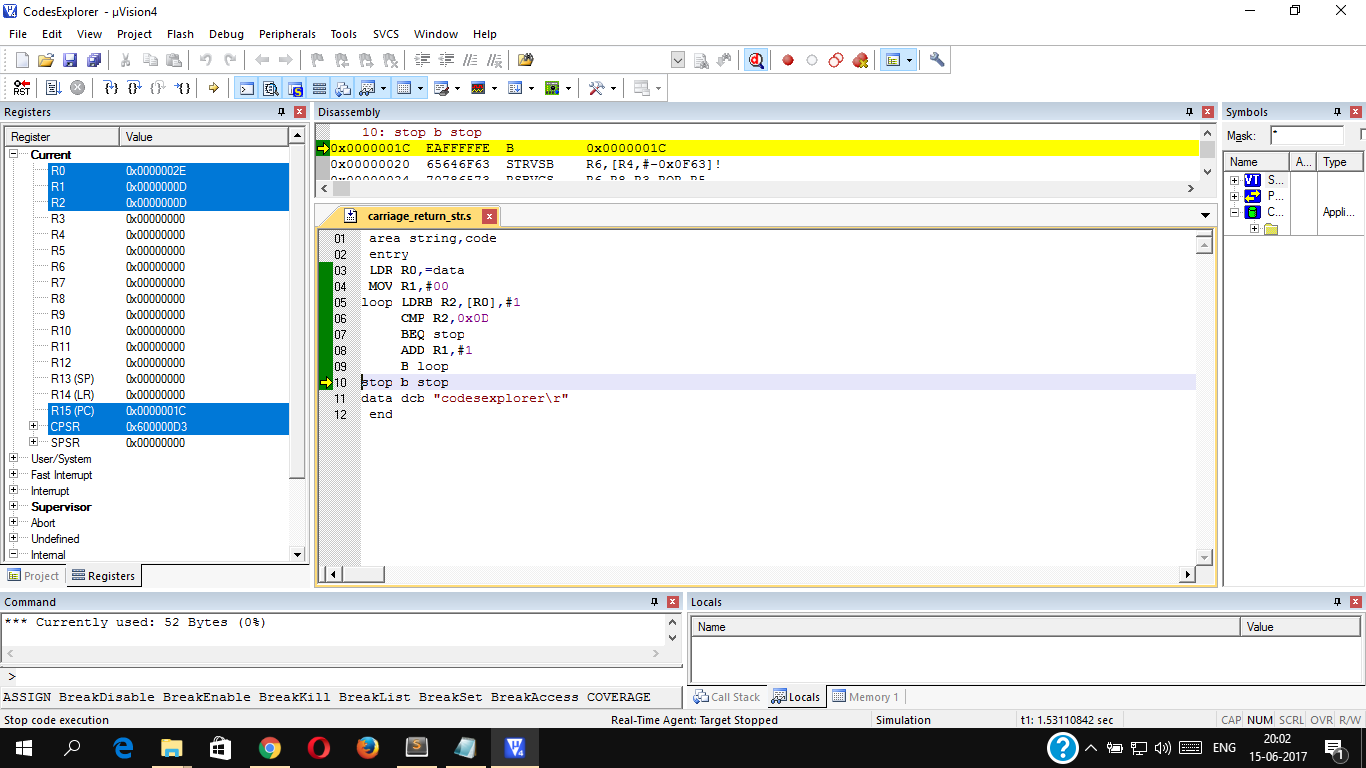Switch to the Project tab
Image resolution: width=1366 pixels, height=768 pixels.
[x=34, y=575]
